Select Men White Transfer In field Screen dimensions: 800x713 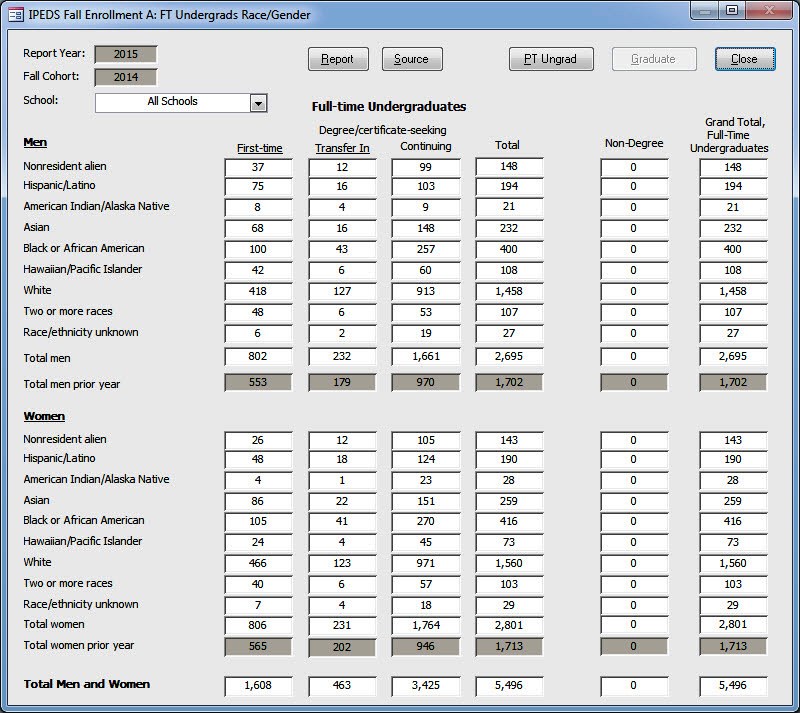(x=342, y=291)
